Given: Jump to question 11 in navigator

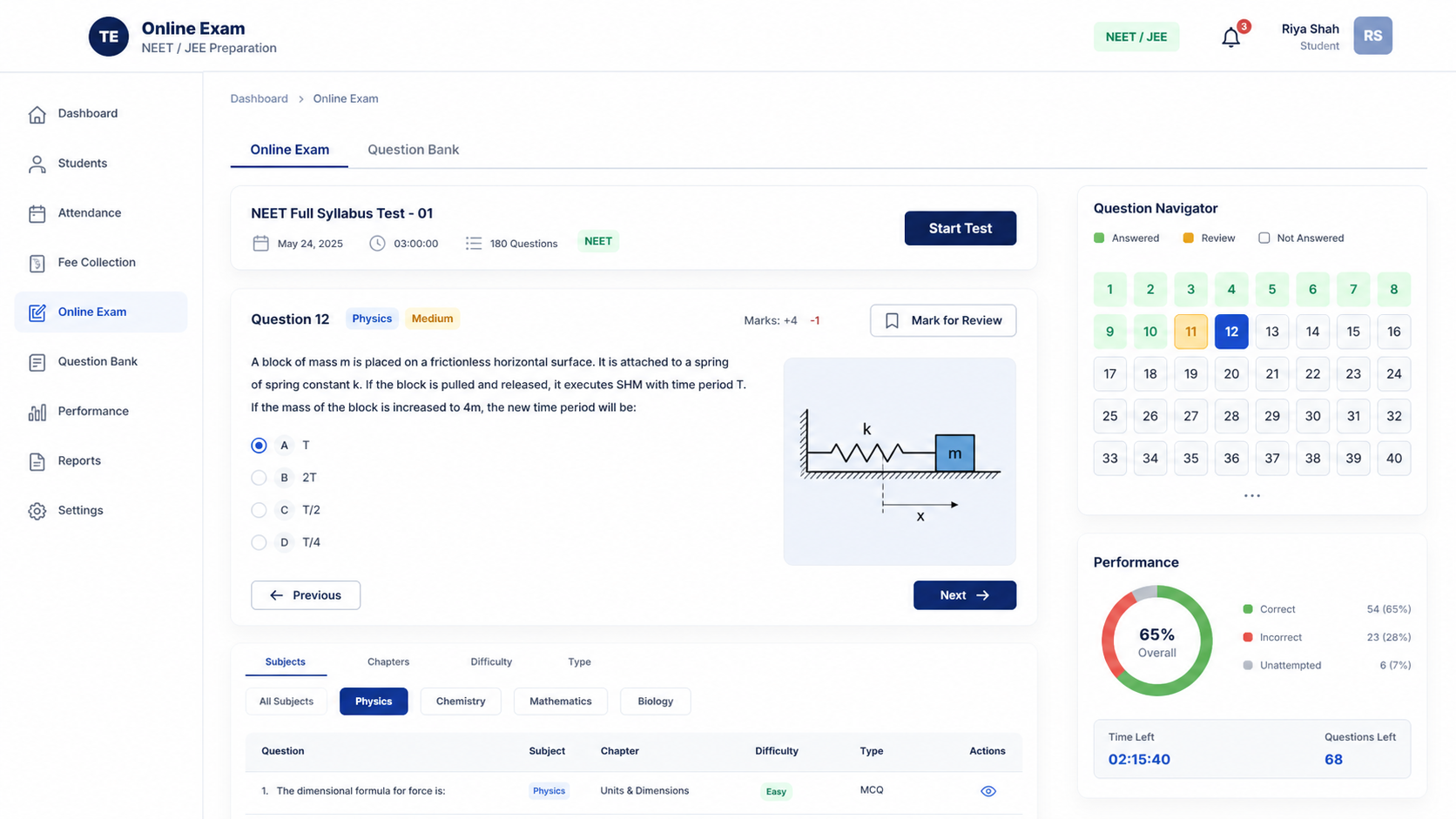Looking at the screenshot, I should coord(1190,332).
